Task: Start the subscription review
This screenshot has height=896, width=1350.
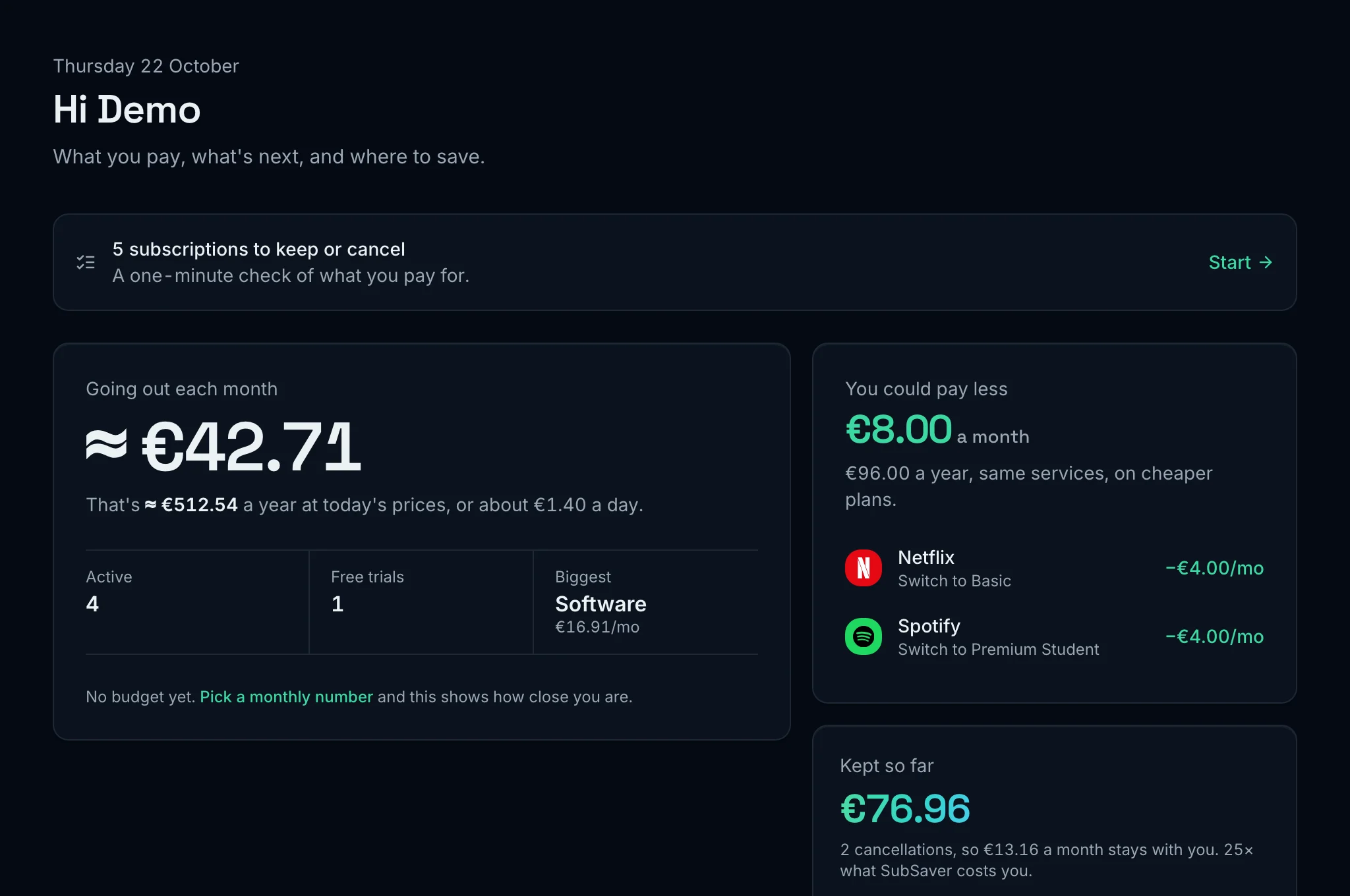Action: 1240,262
